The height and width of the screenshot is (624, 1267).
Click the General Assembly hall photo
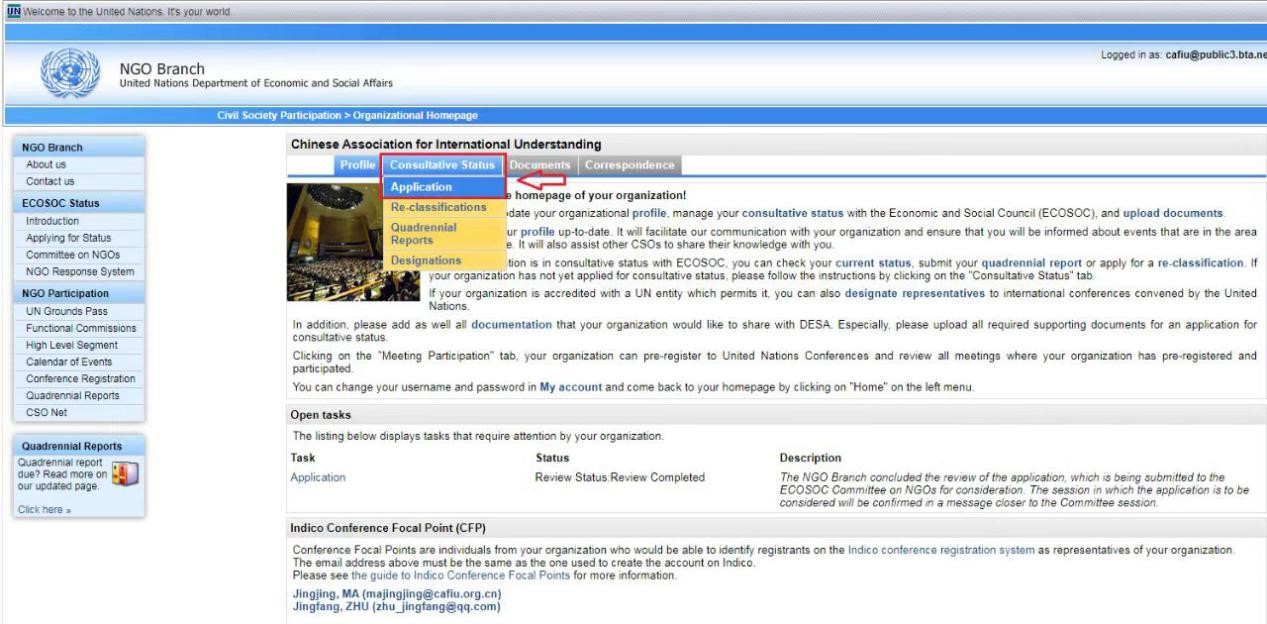(x=335, y=242)
